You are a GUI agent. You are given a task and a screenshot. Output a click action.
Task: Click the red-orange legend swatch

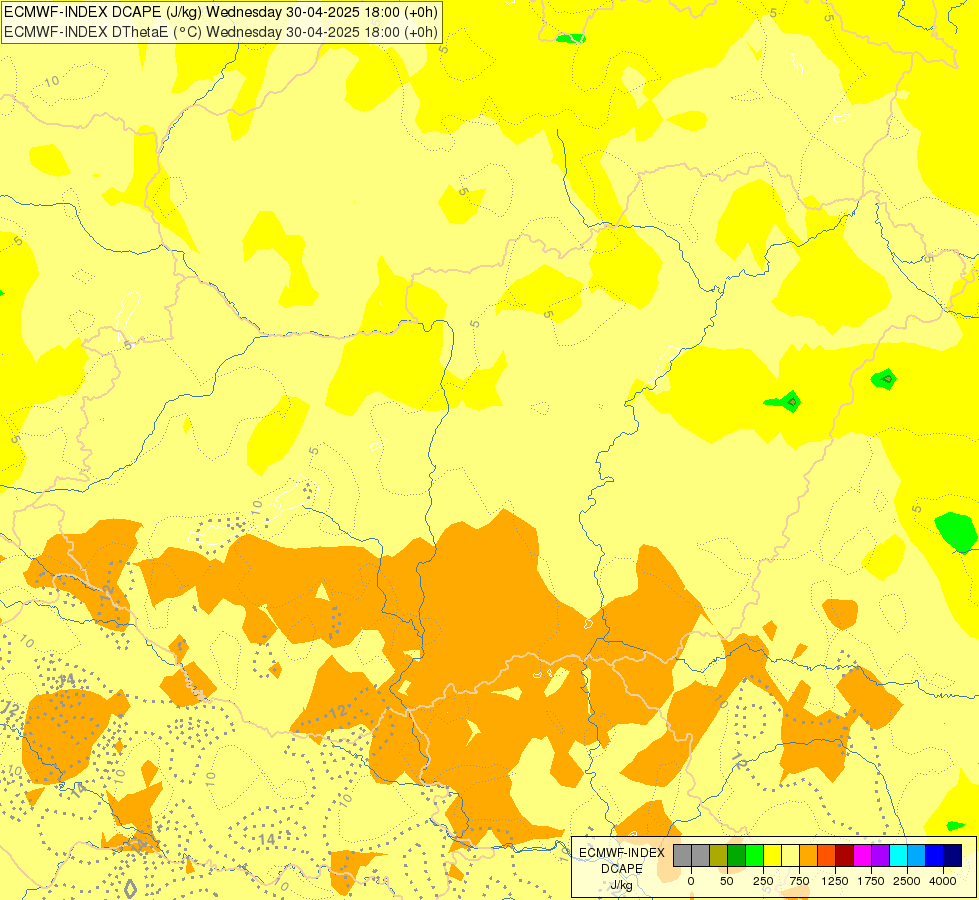827,855
